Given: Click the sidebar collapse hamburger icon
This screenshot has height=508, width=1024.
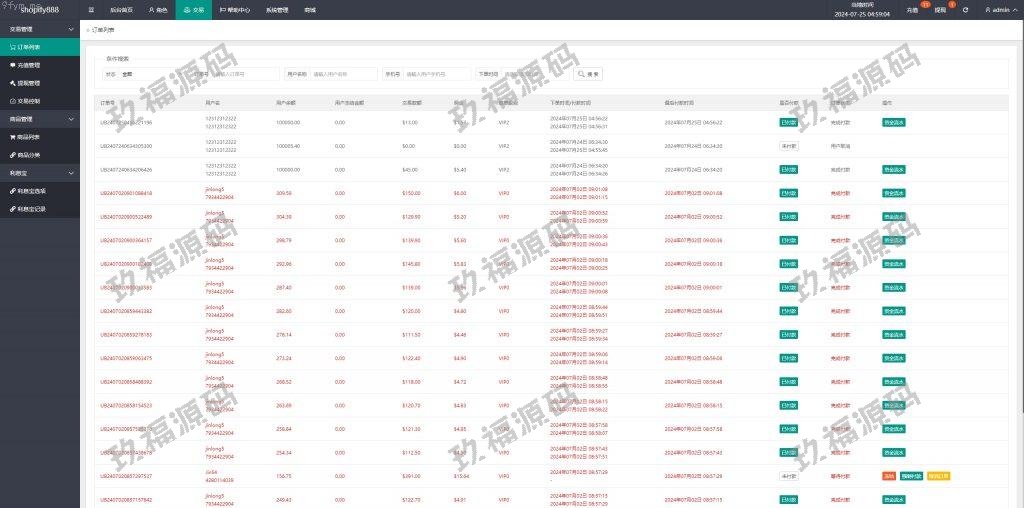Looking at the screenshot, I should tap(92, 9).
